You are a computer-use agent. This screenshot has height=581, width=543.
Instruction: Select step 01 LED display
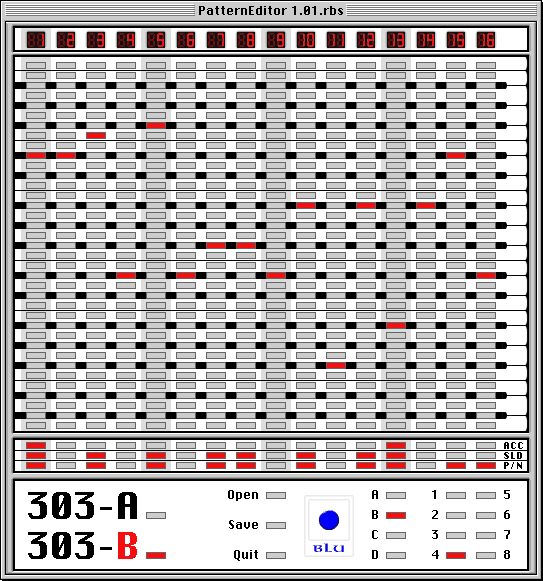pyautogui.click(x=36, y=40)
